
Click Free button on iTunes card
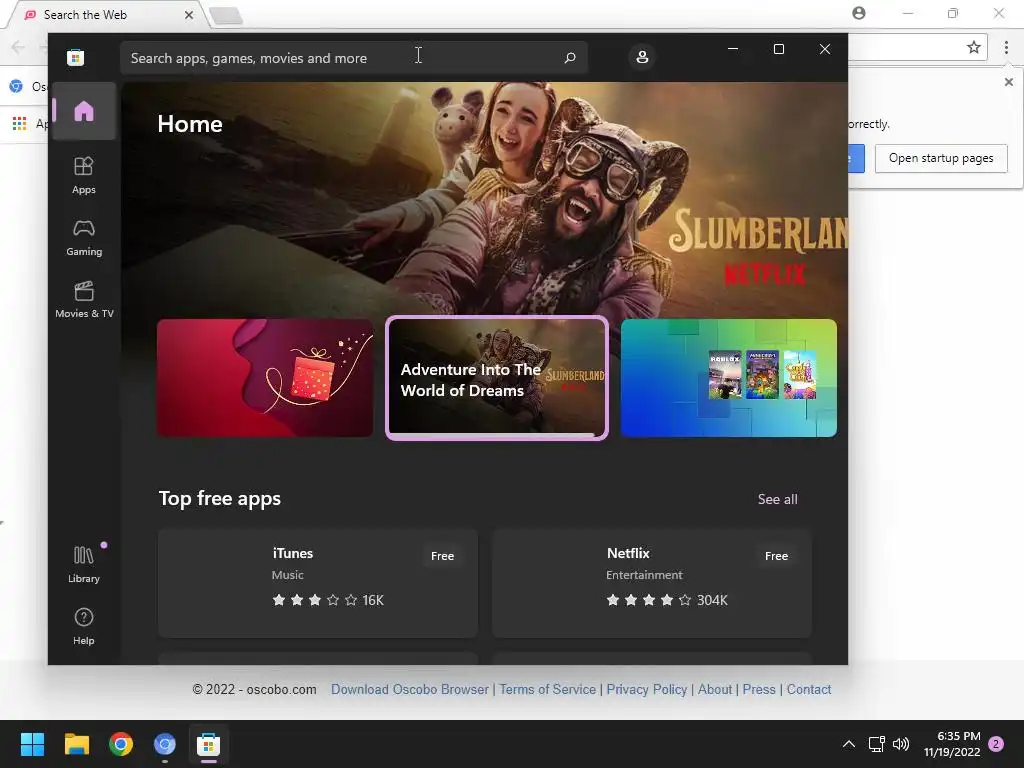tap(442, 556)
